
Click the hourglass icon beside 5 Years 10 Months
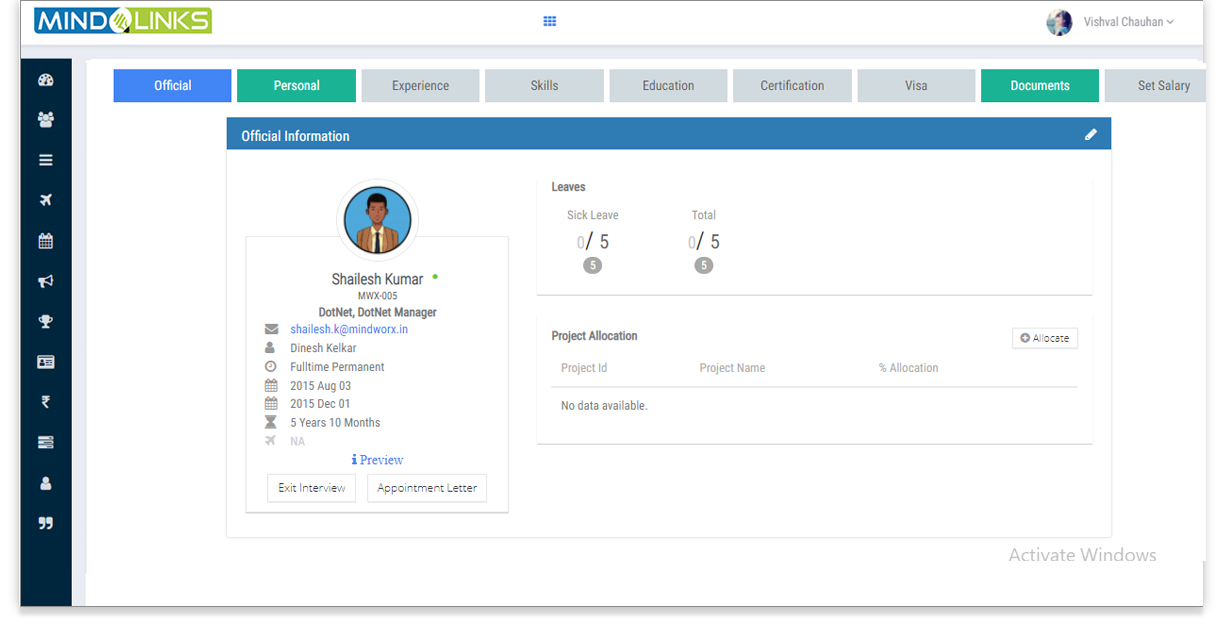point(270,422)
